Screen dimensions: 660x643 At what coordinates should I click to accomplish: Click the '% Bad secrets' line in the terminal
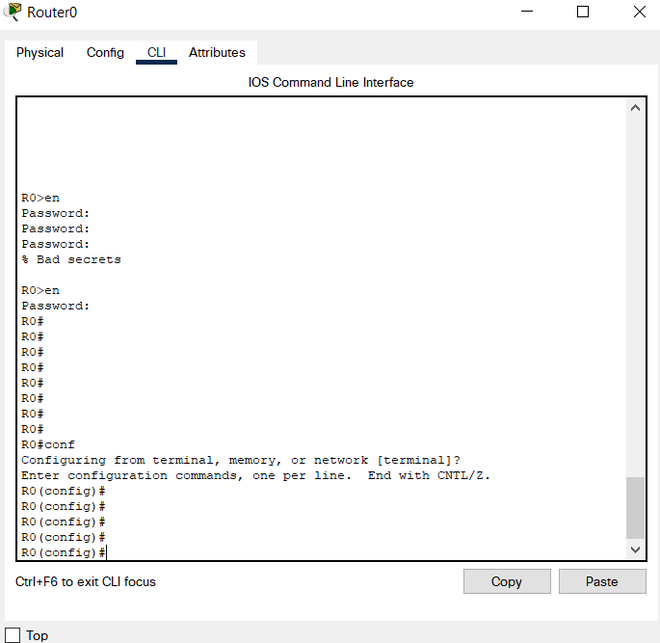(71, 260)
